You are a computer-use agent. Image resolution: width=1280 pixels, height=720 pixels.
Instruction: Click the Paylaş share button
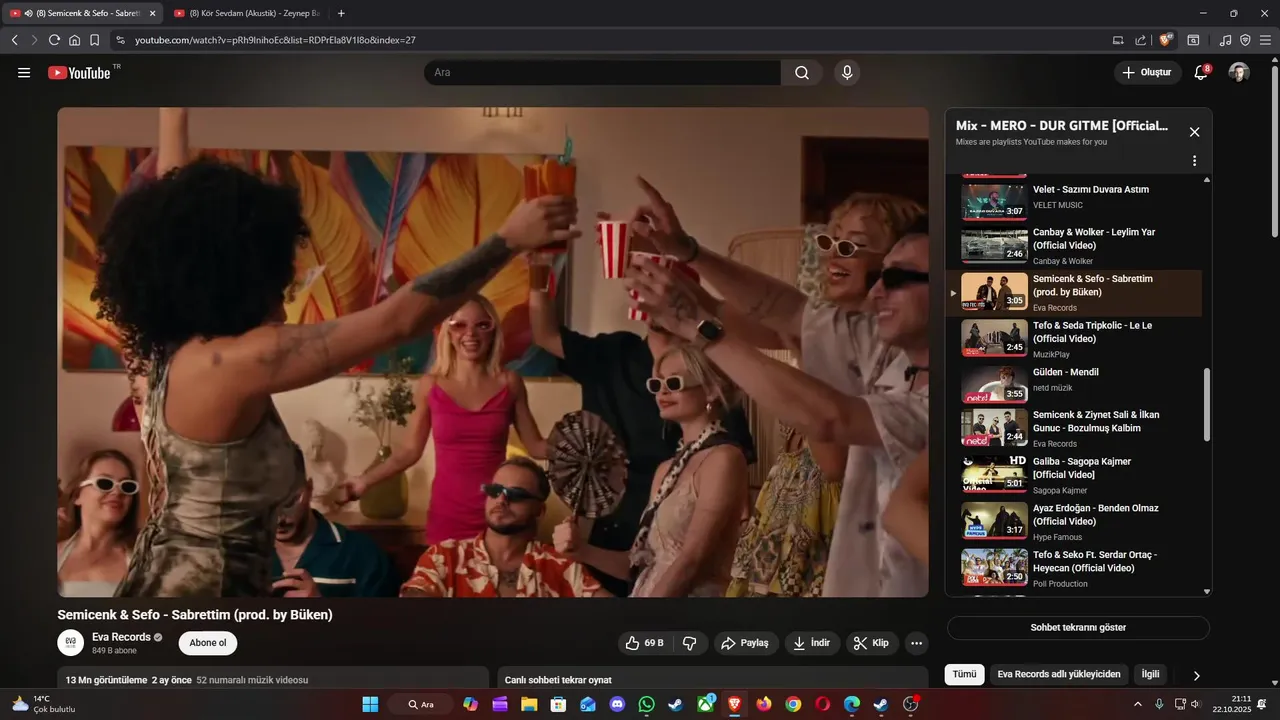[x=744, y=643]
